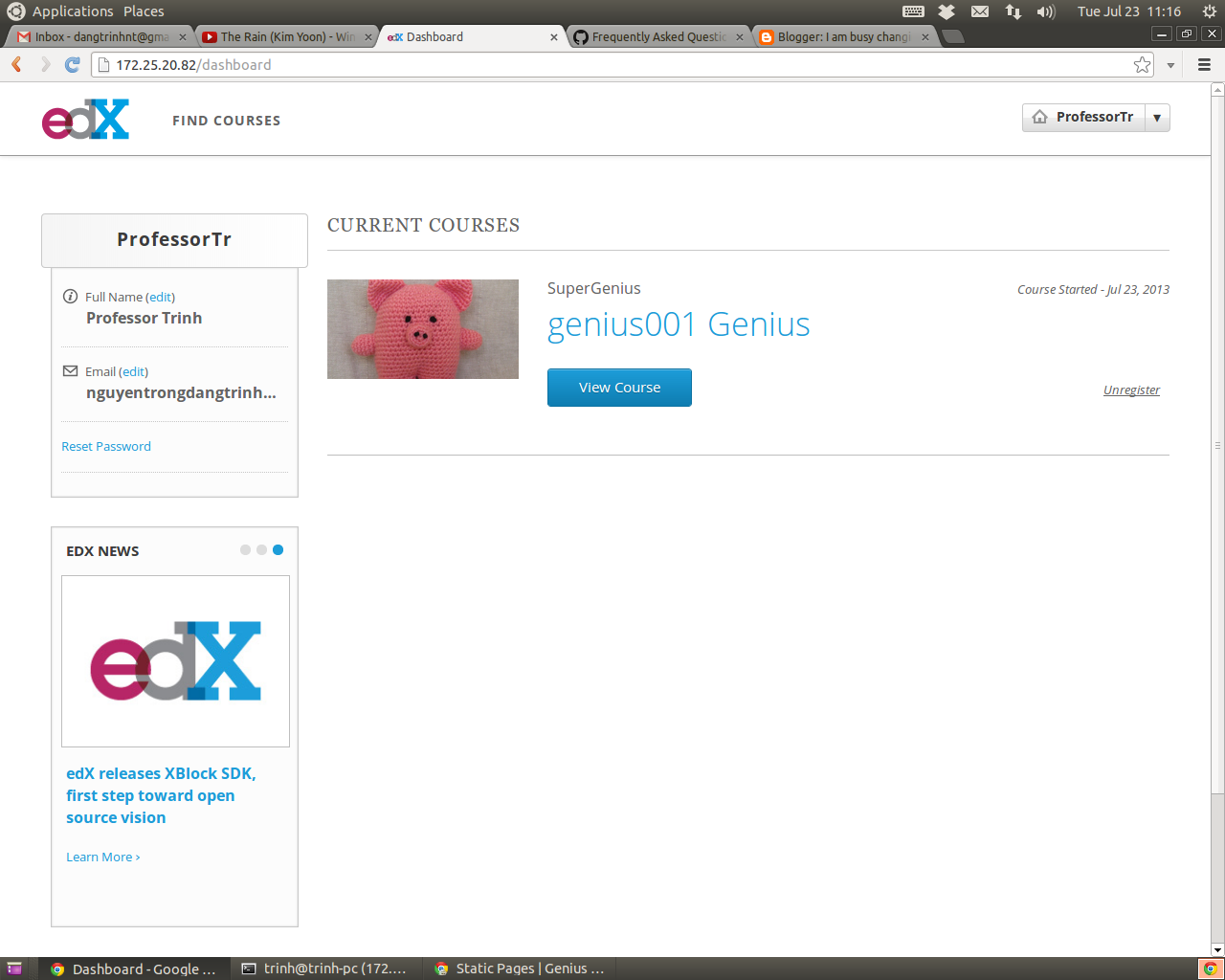Click the page reload icon

click(x=72, y=65)
